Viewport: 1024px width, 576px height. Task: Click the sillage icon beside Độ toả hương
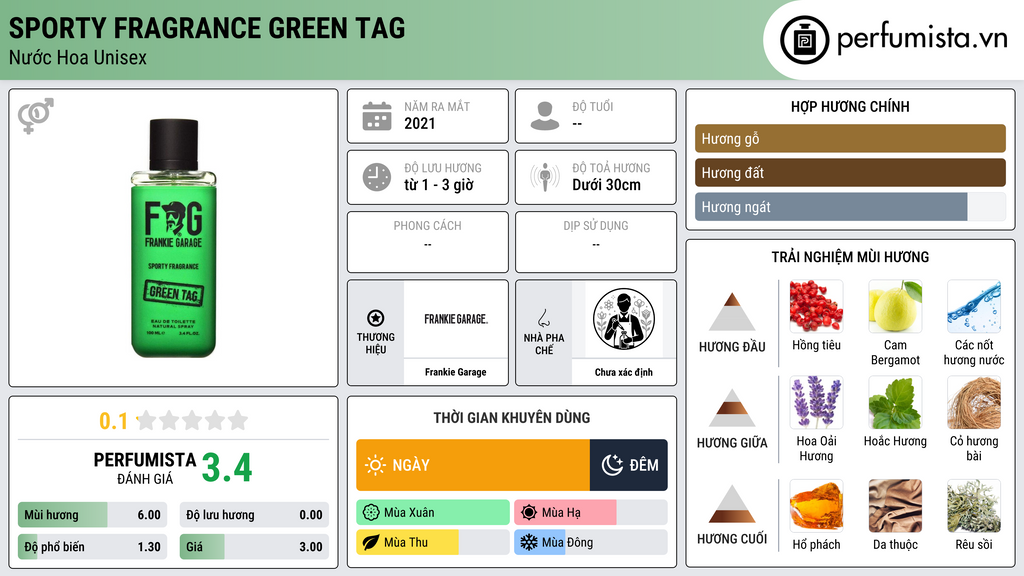[545, 177]
